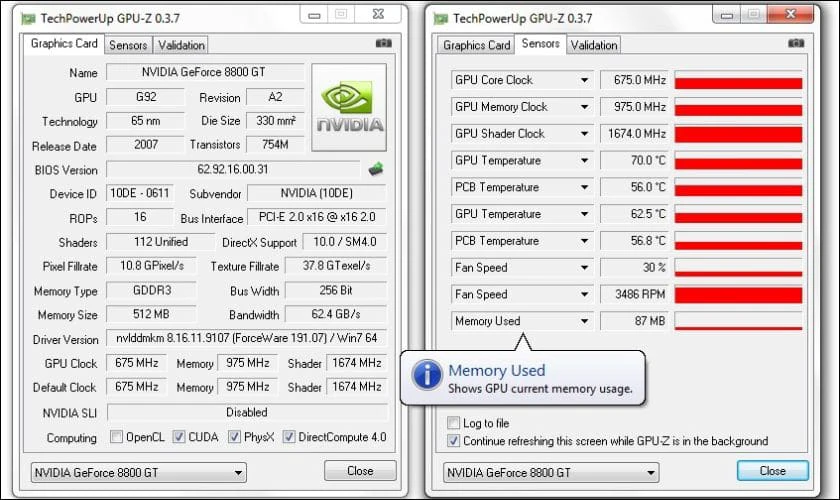Open GPU selector dropdown in Sensors window

(x=551, y=473)
